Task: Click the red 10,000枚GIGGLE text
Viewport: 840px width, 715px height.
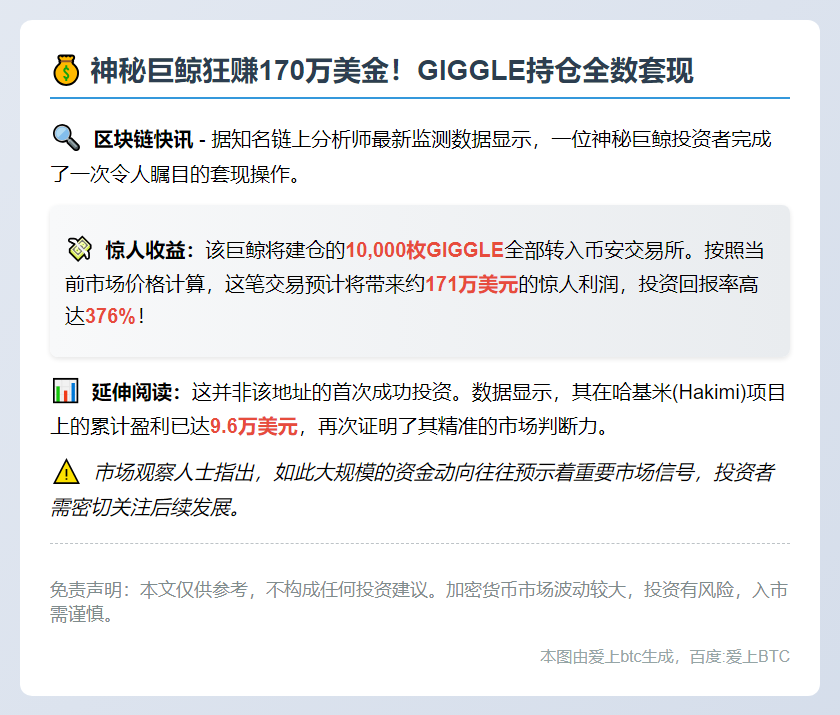Action: pos(425,250)
